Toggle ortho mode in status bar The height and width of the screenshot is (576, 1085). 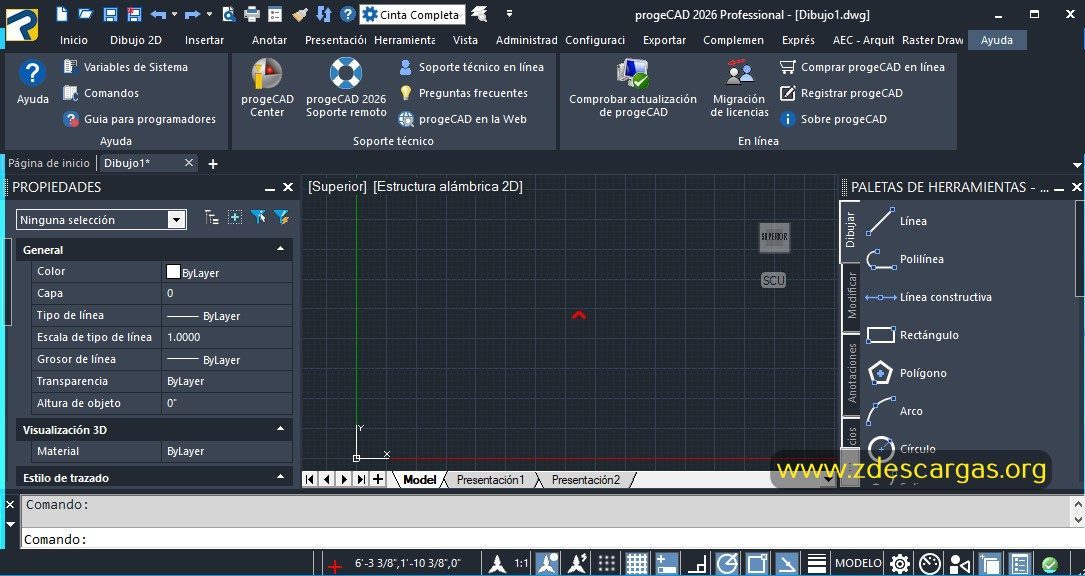pyautogui.click(x=698, y=564)
